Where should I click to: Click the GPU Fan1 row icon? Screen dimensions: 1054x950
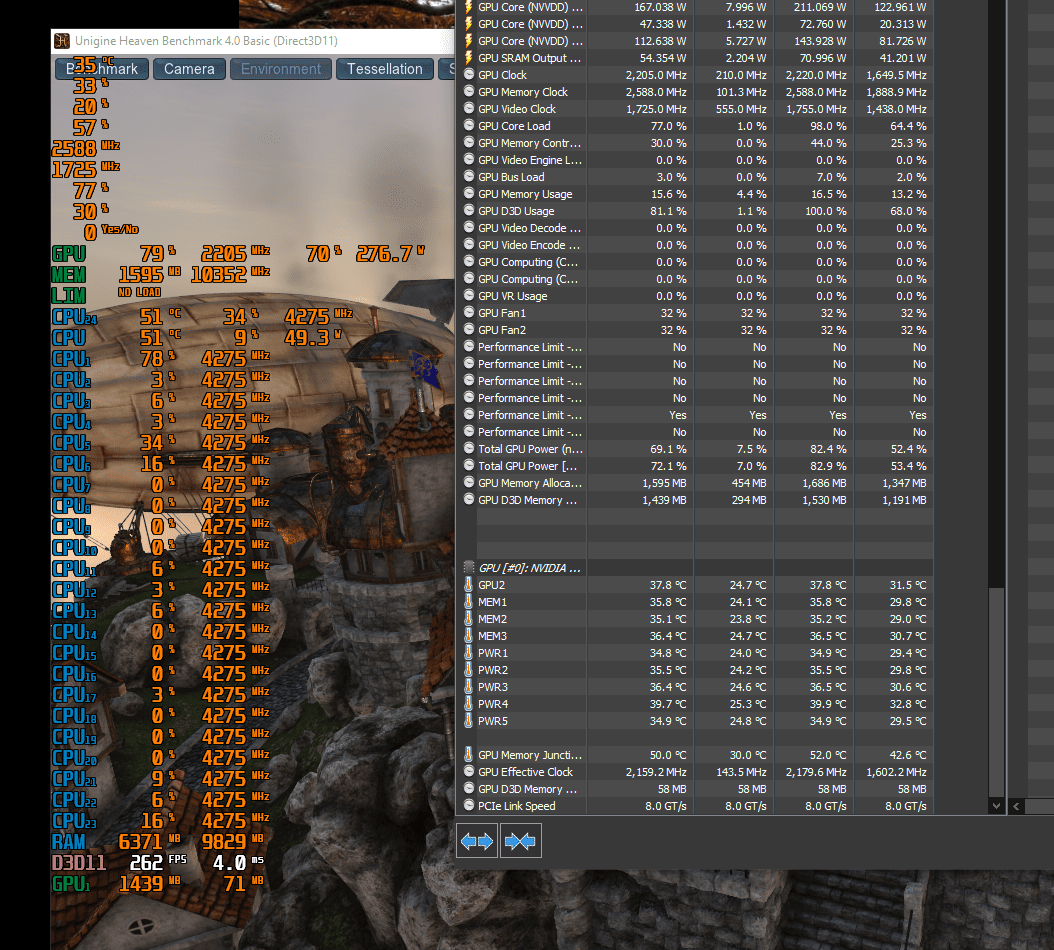point(469,313)
